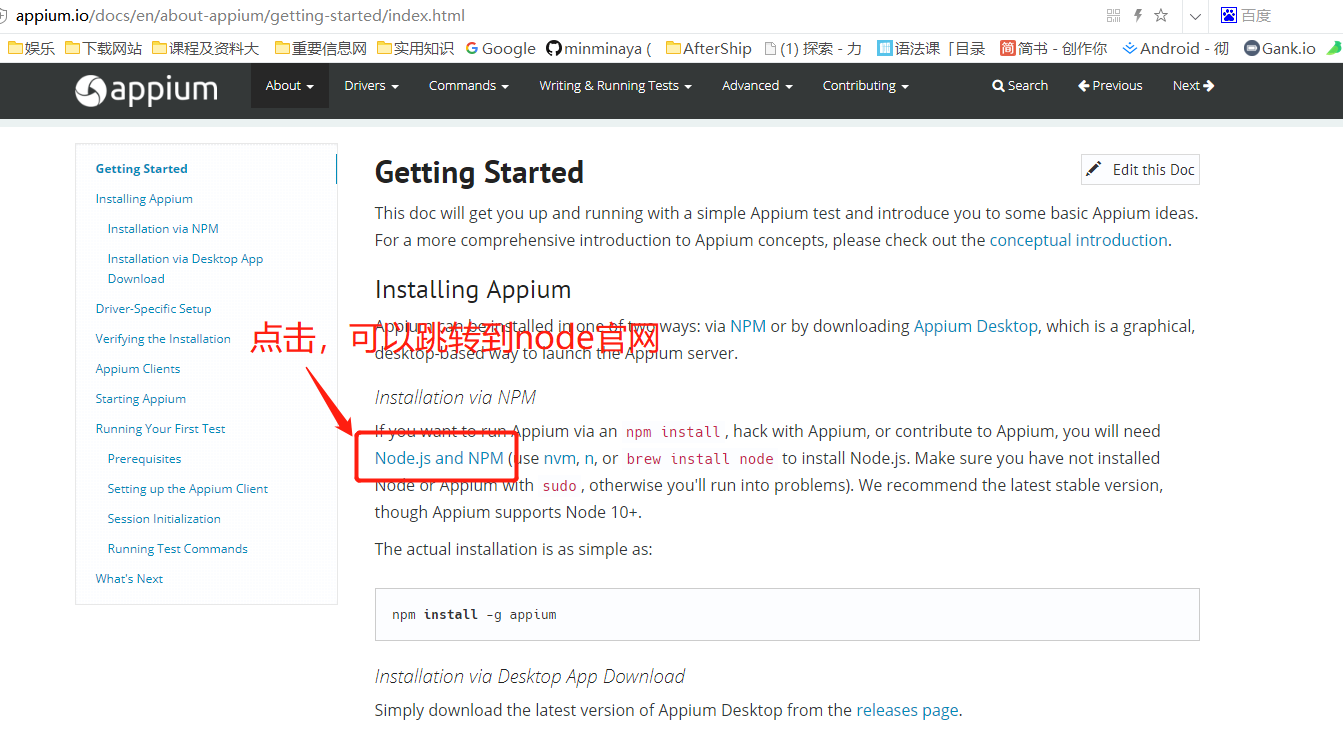Viewport: 1343px width, 749px height.
Task: Open the 实用知识 bookmark folder
Action: (x=415, y=48)
